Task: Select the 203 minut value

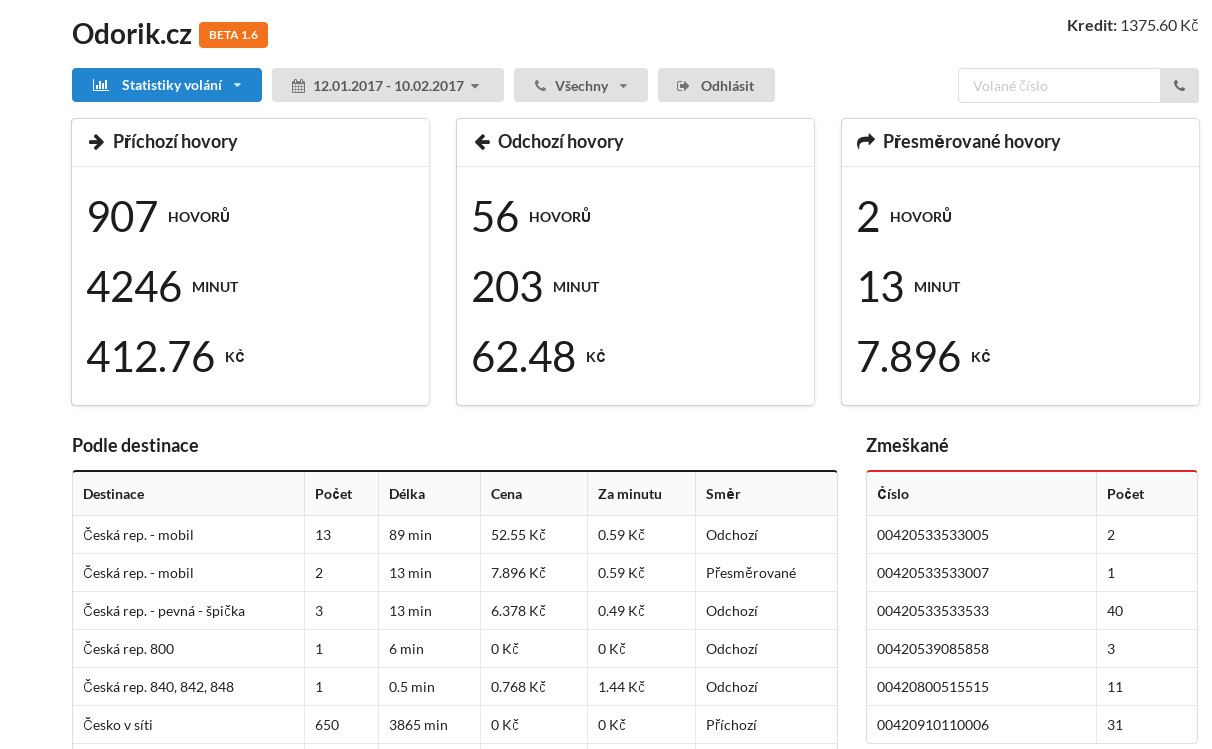Action: tap(507, 287)
